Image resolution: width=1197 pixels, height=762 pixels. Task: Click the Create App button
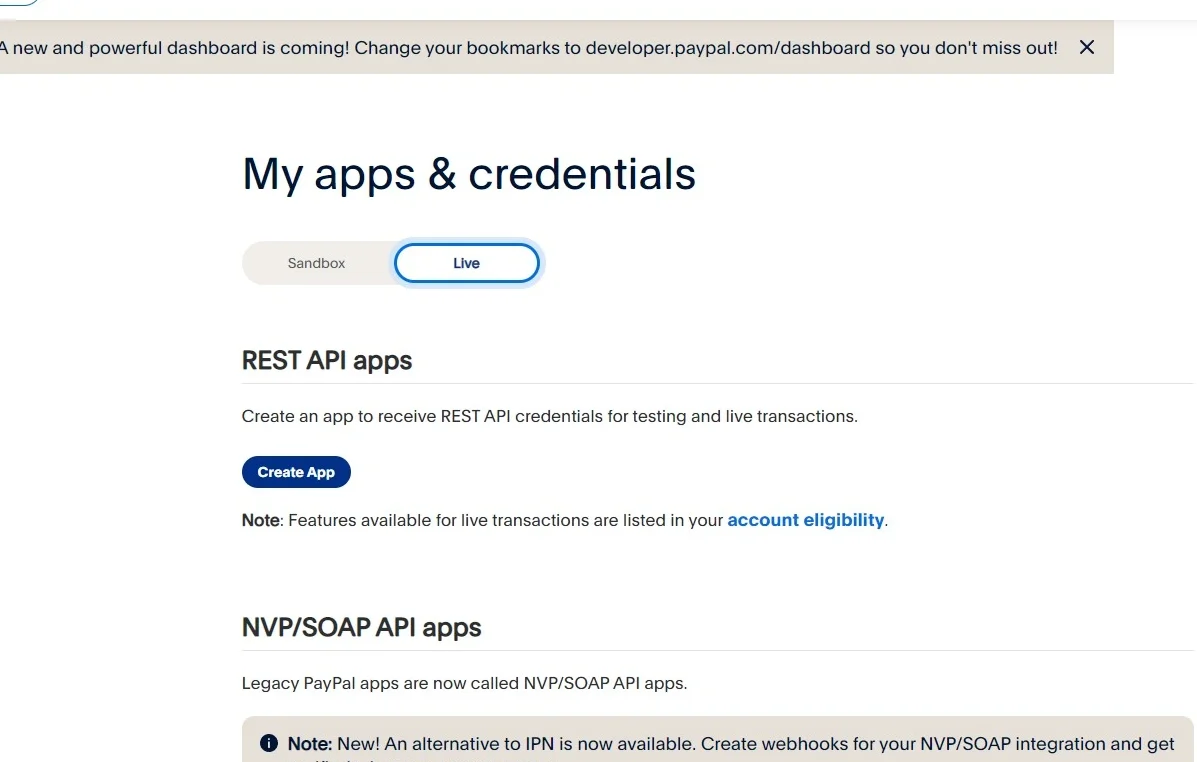click(296, 472)
